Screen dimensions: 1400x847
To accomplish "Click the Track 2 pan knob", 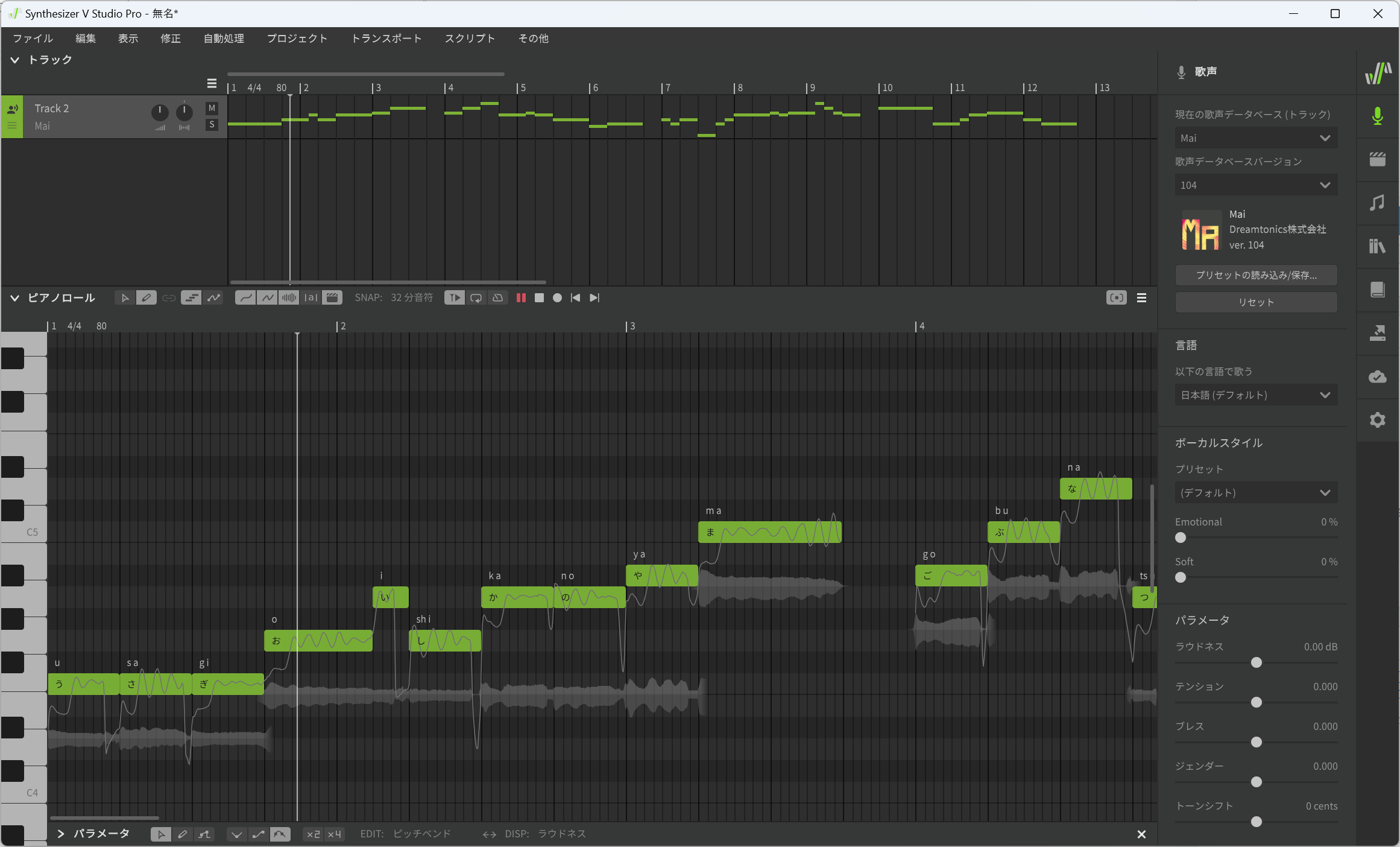I will click(x=184, y=112).
